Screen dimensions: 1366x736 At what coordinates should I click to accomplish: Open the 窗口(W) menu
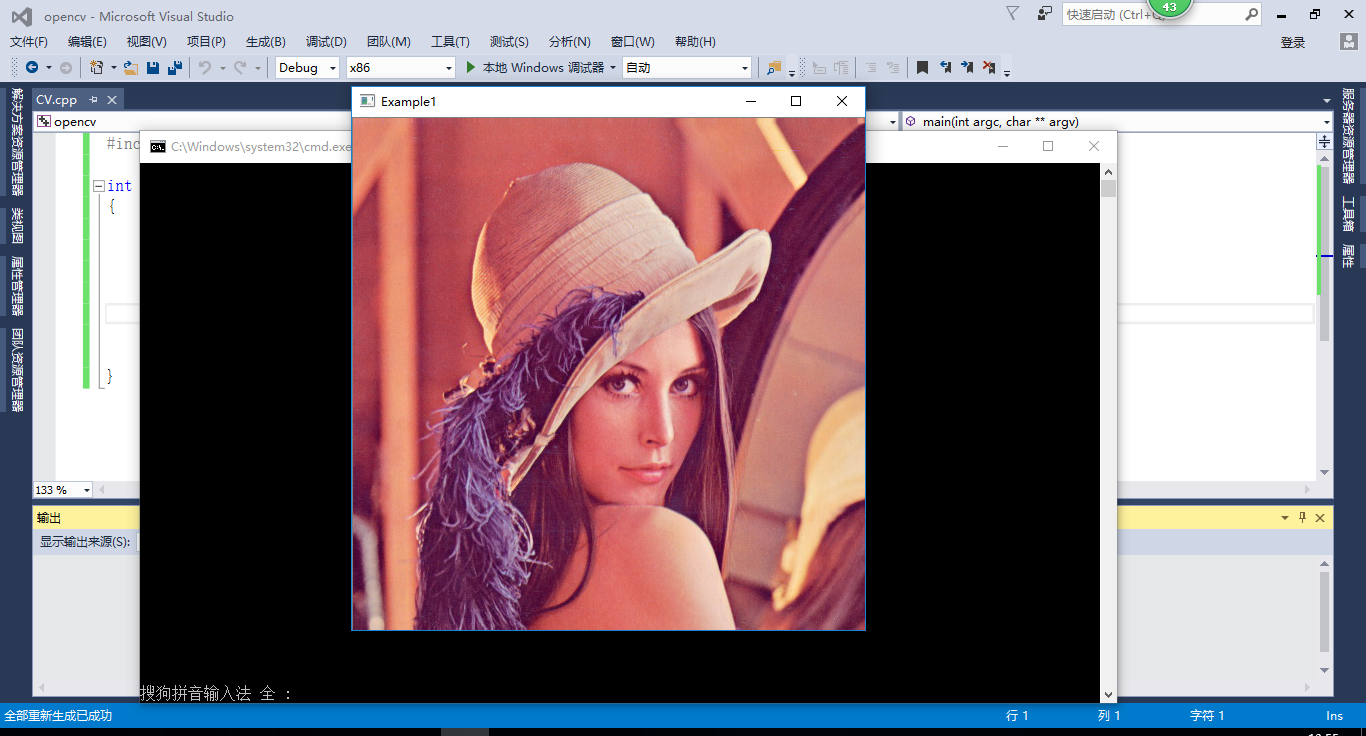632,41
